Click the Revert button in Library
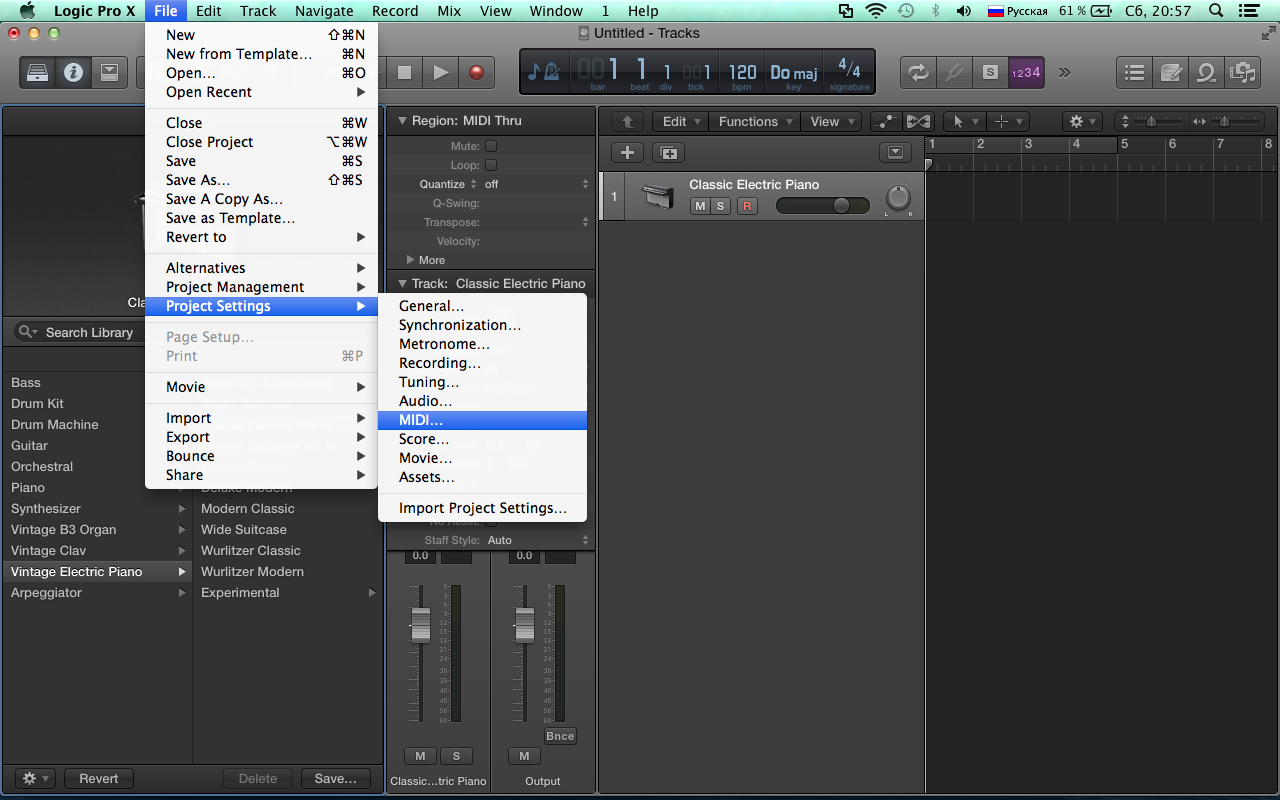The image size is (1280, 800). tap(99, 778)
